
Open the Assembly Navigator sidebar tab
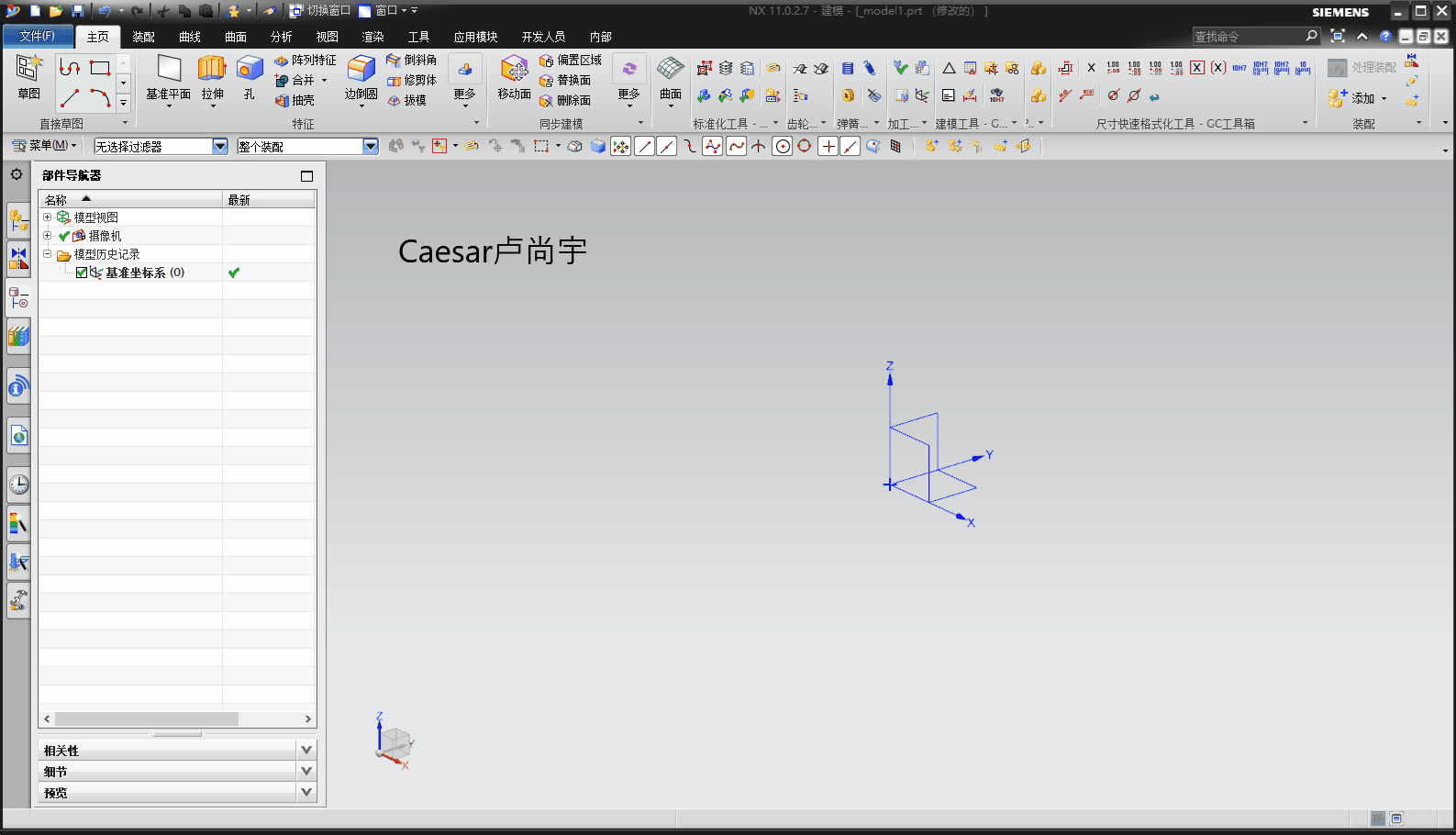[18, 220]
